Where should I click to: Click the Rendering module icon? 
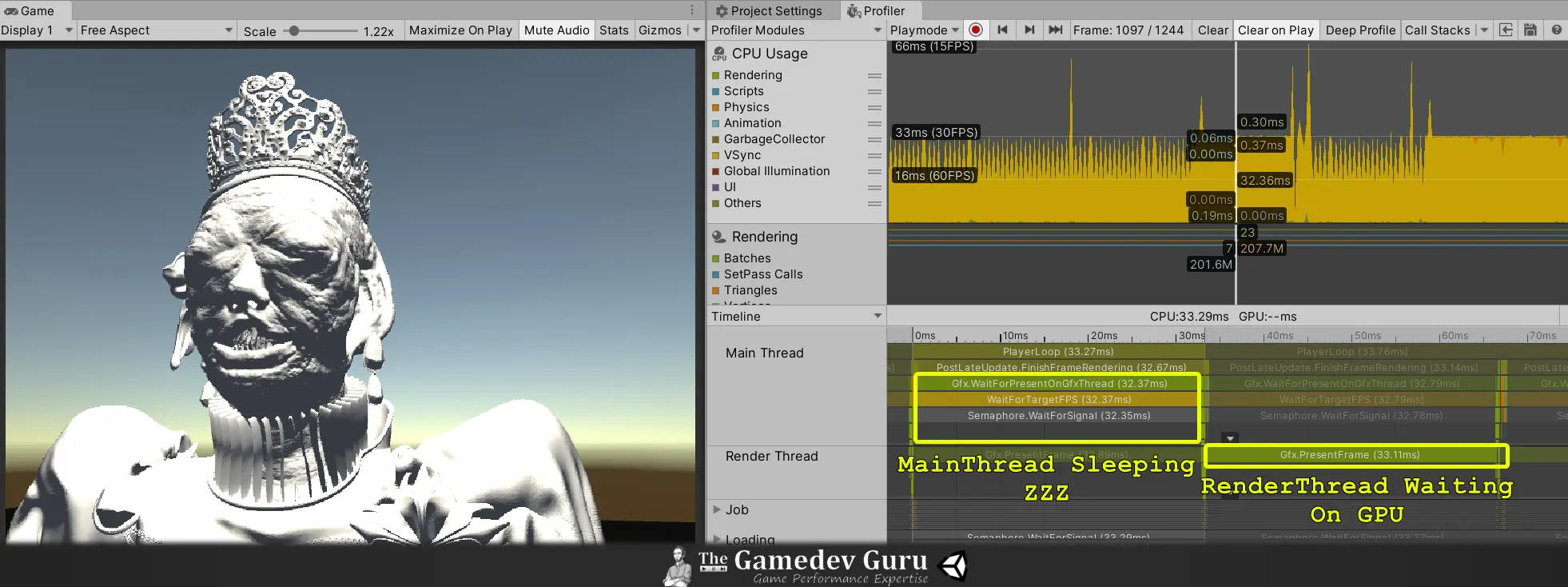coord(719,237)
